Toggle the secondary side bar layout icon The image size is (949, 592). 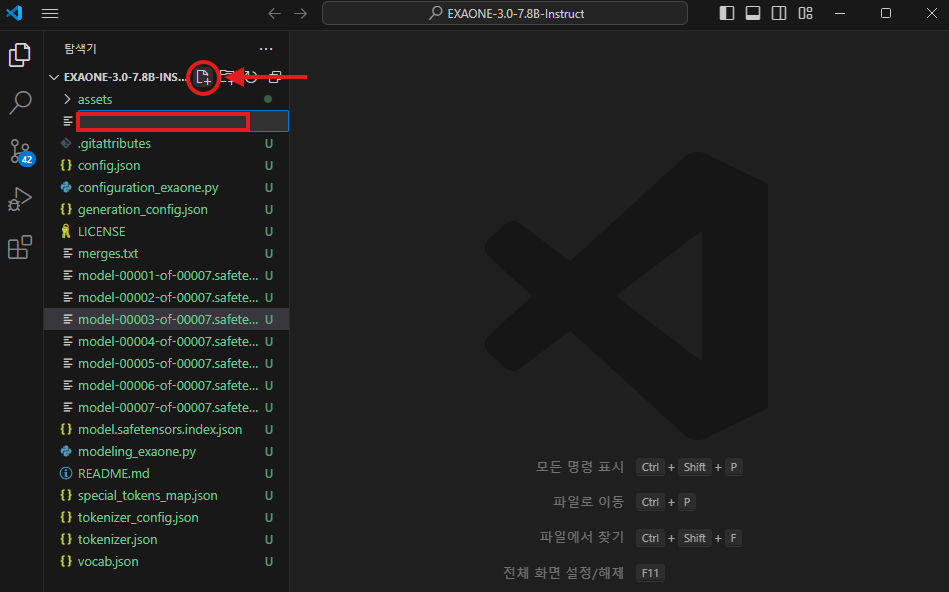pos(779,13)
